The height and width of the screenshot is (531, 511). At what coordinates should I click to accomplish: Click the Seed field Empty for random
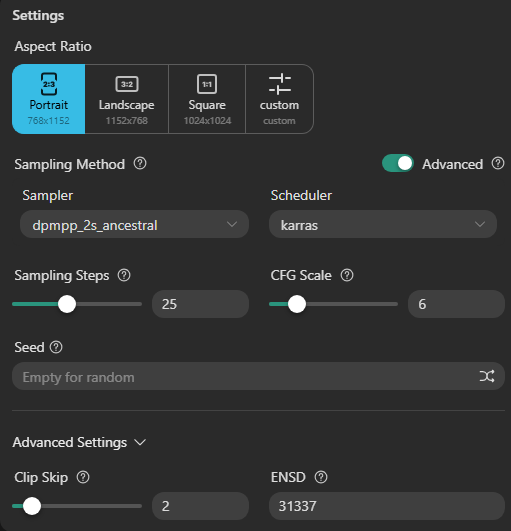(x=258, y=376)
